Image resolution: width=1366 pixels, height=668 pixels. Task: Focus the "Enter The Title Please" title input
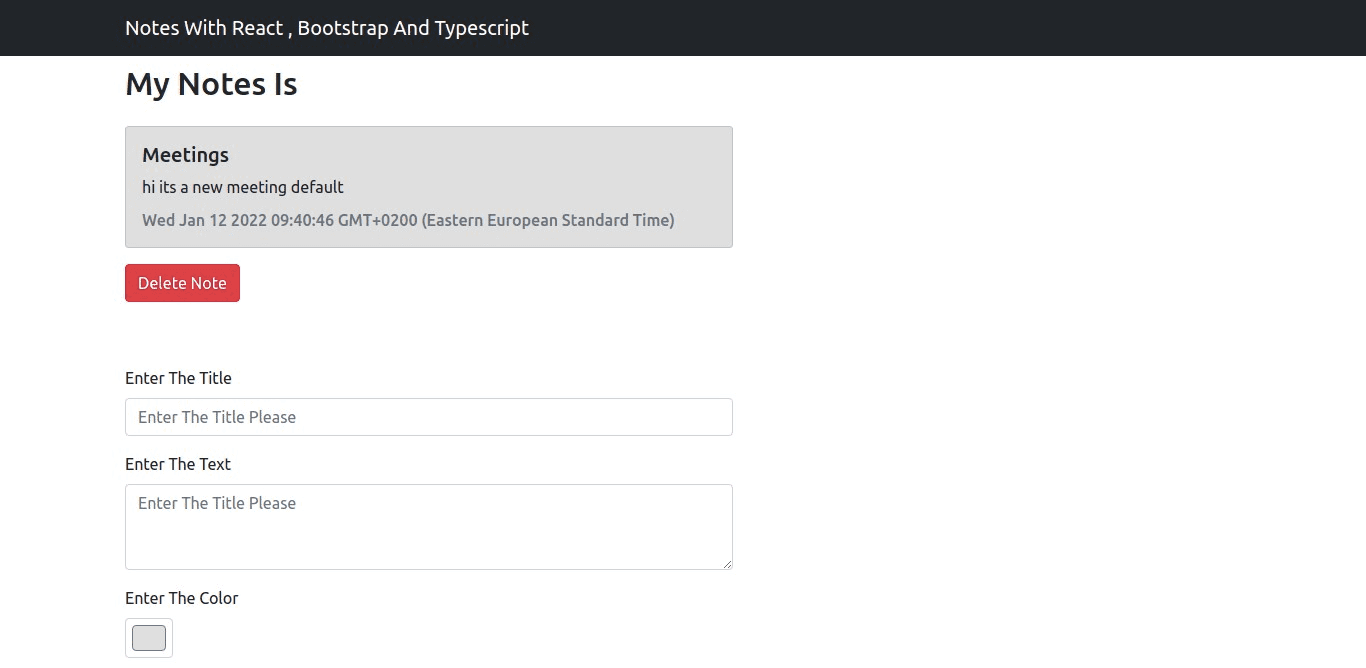point(428,417)
